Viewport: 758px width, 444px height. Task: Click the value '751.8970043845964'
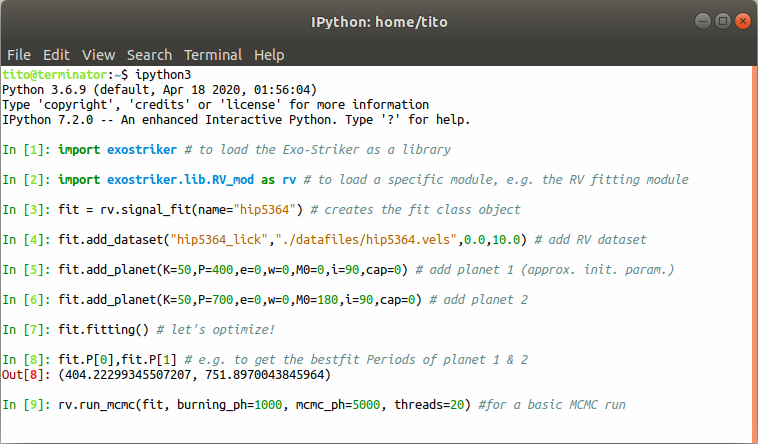(265, 375)
